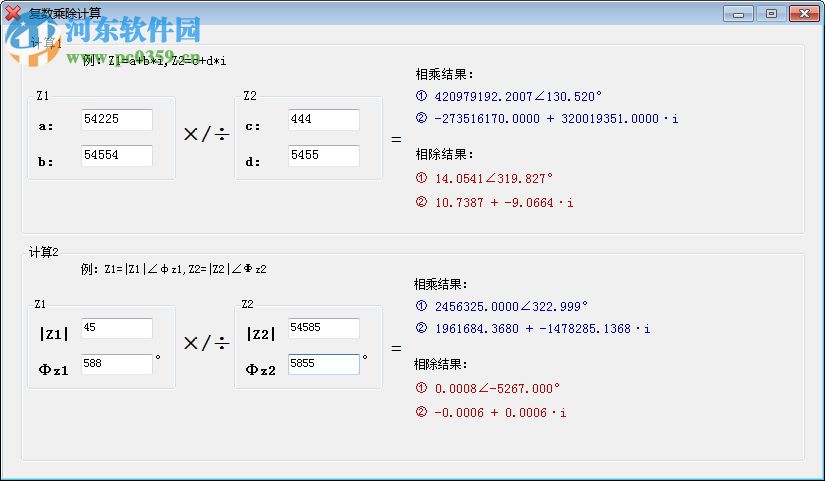Click the 相乘结果 label in 计算1

[x=445, y=74]
